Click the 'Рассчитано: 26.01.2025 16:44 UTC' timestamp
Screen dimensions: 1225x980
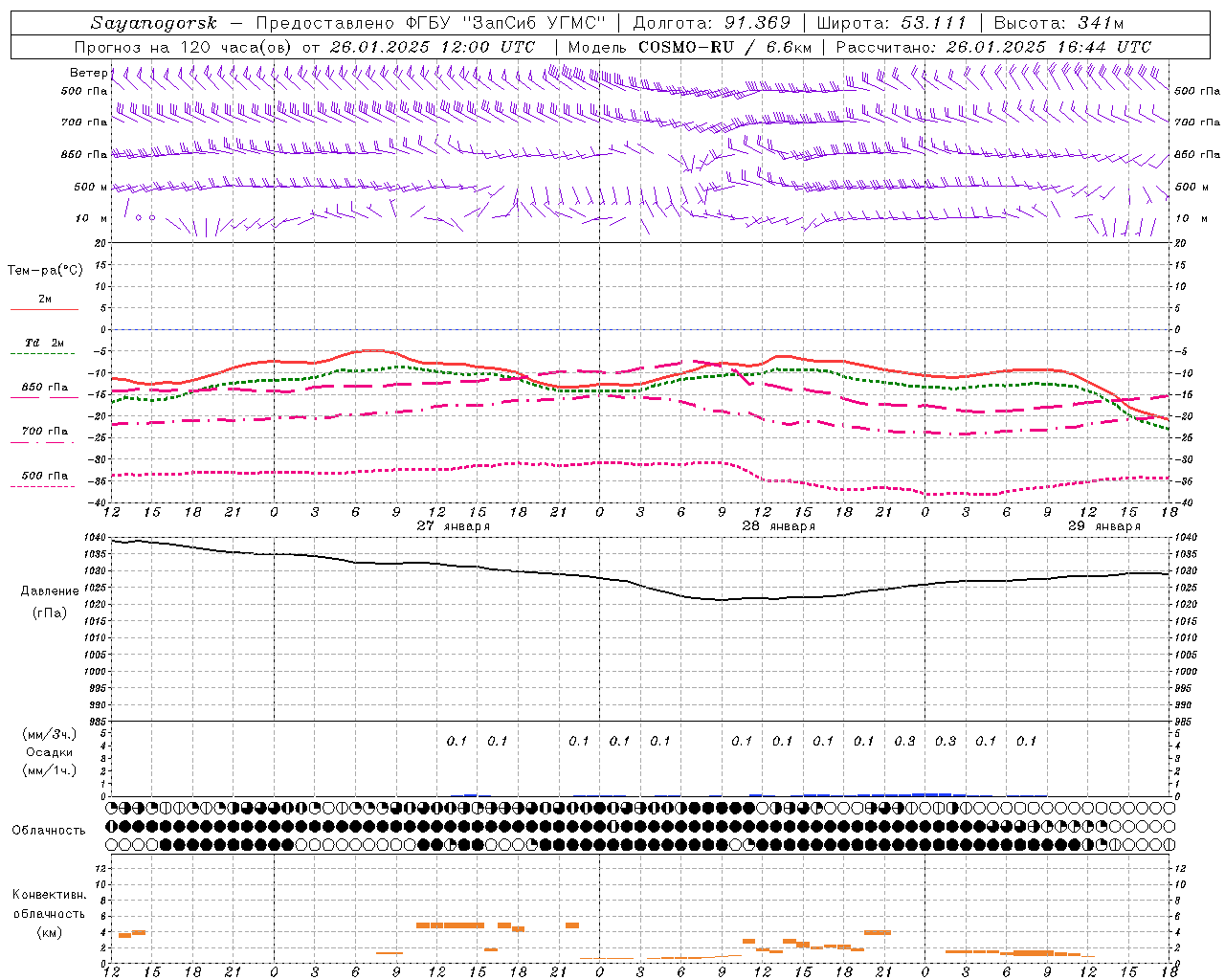[993, 47]
